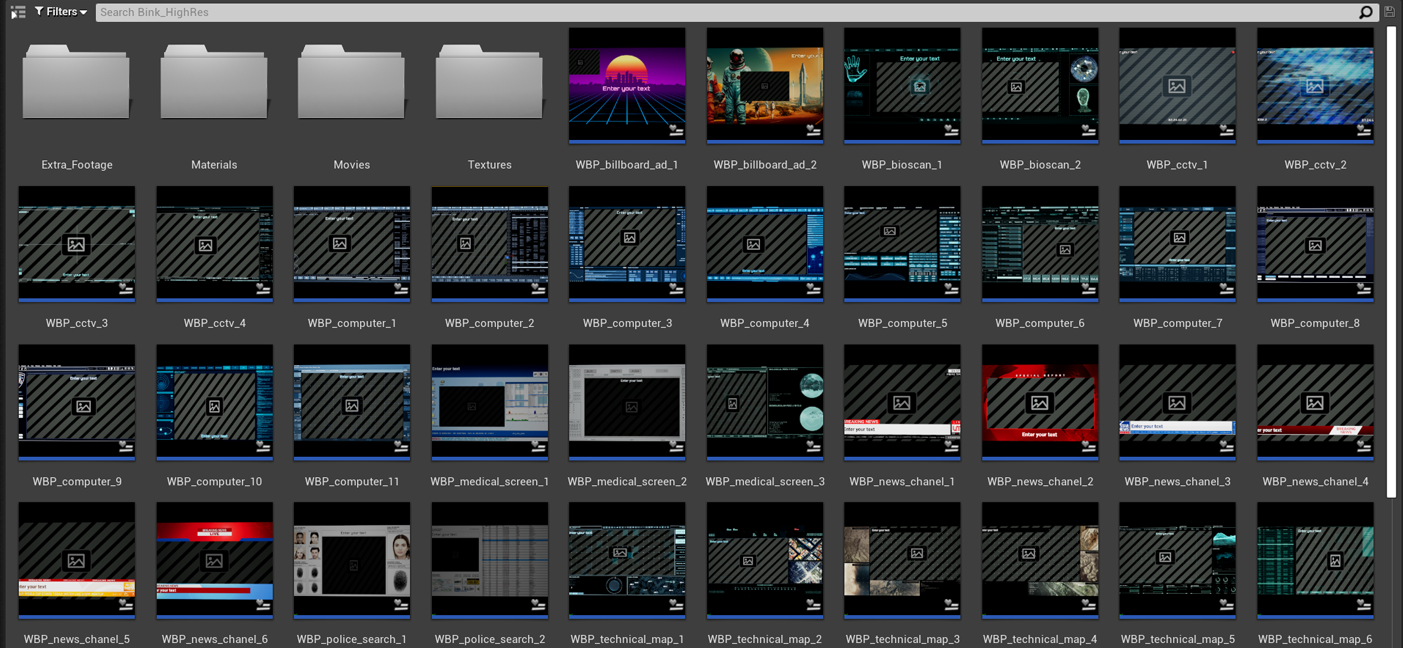The width and height of the screenshot is (1403, 648).
Task: Select the WBP_police_search_1 asset
Action: pos(352,560)
